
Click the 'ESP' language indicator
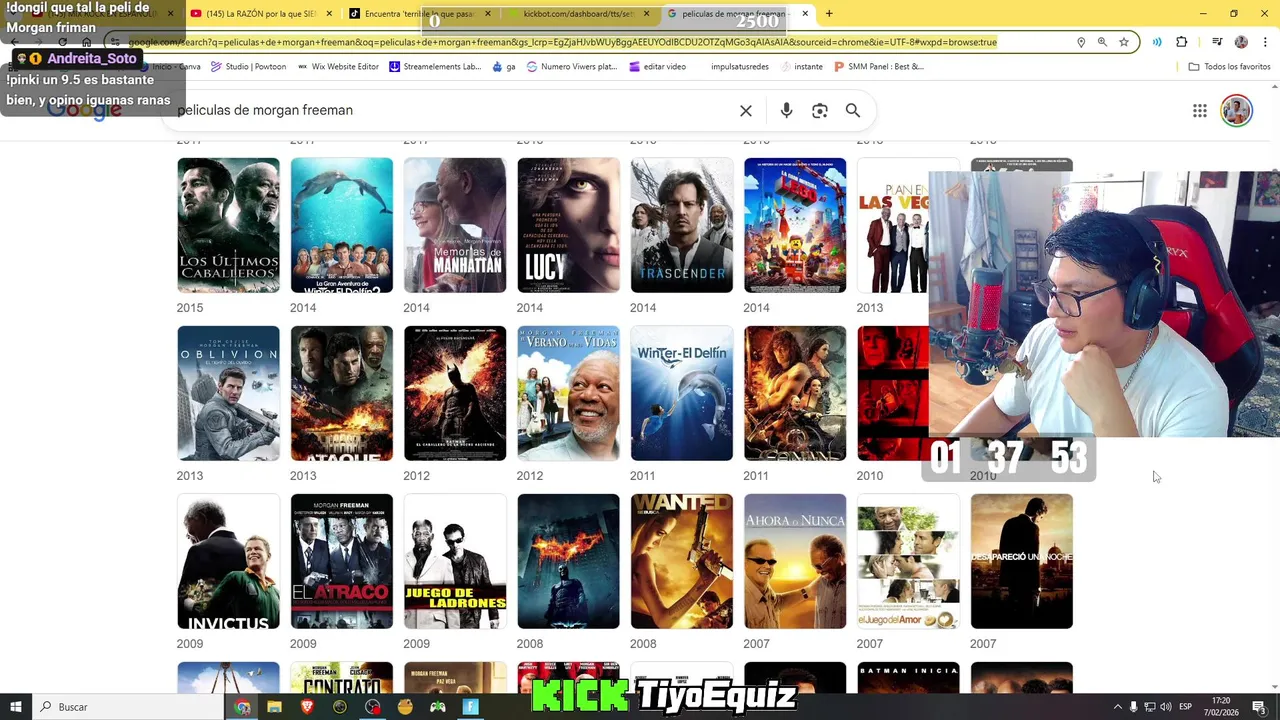coord(1185,707)
